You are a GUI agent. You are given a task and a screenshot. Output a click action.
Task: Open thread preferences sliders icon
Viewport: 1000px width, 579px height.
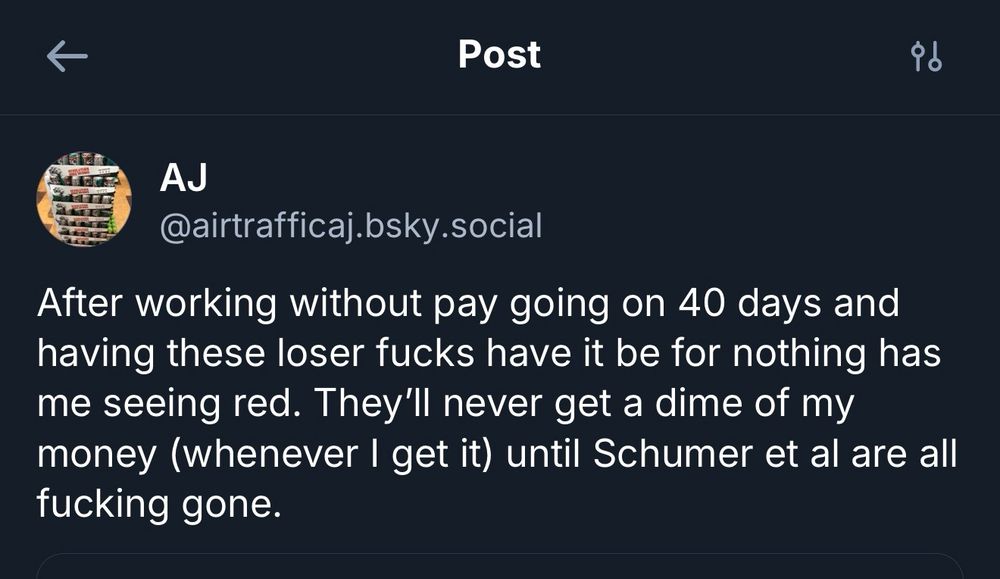[927, 57]
